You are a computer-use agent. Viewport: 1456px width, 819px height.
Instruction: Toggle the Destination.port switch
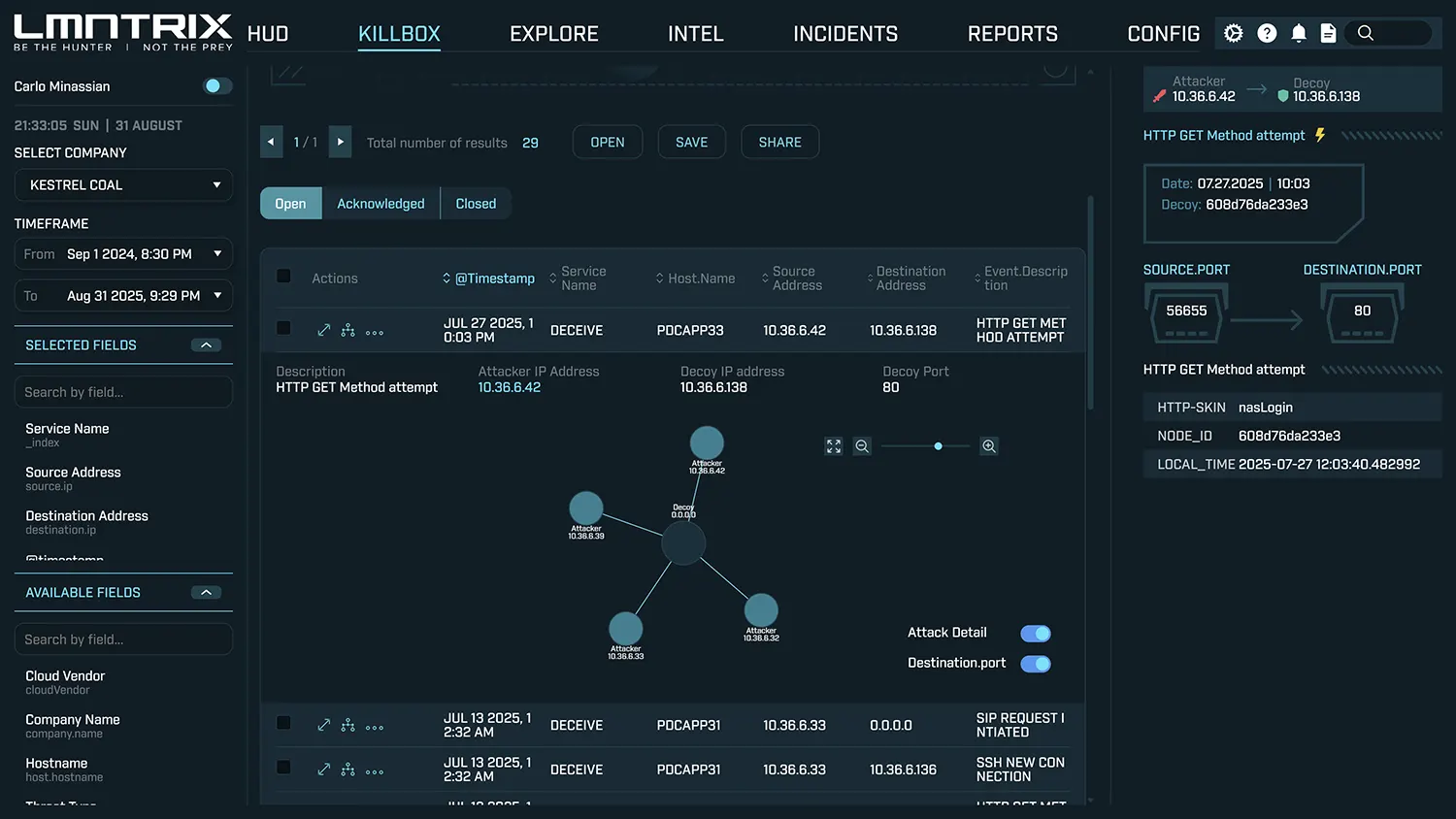coord(1036,664)
